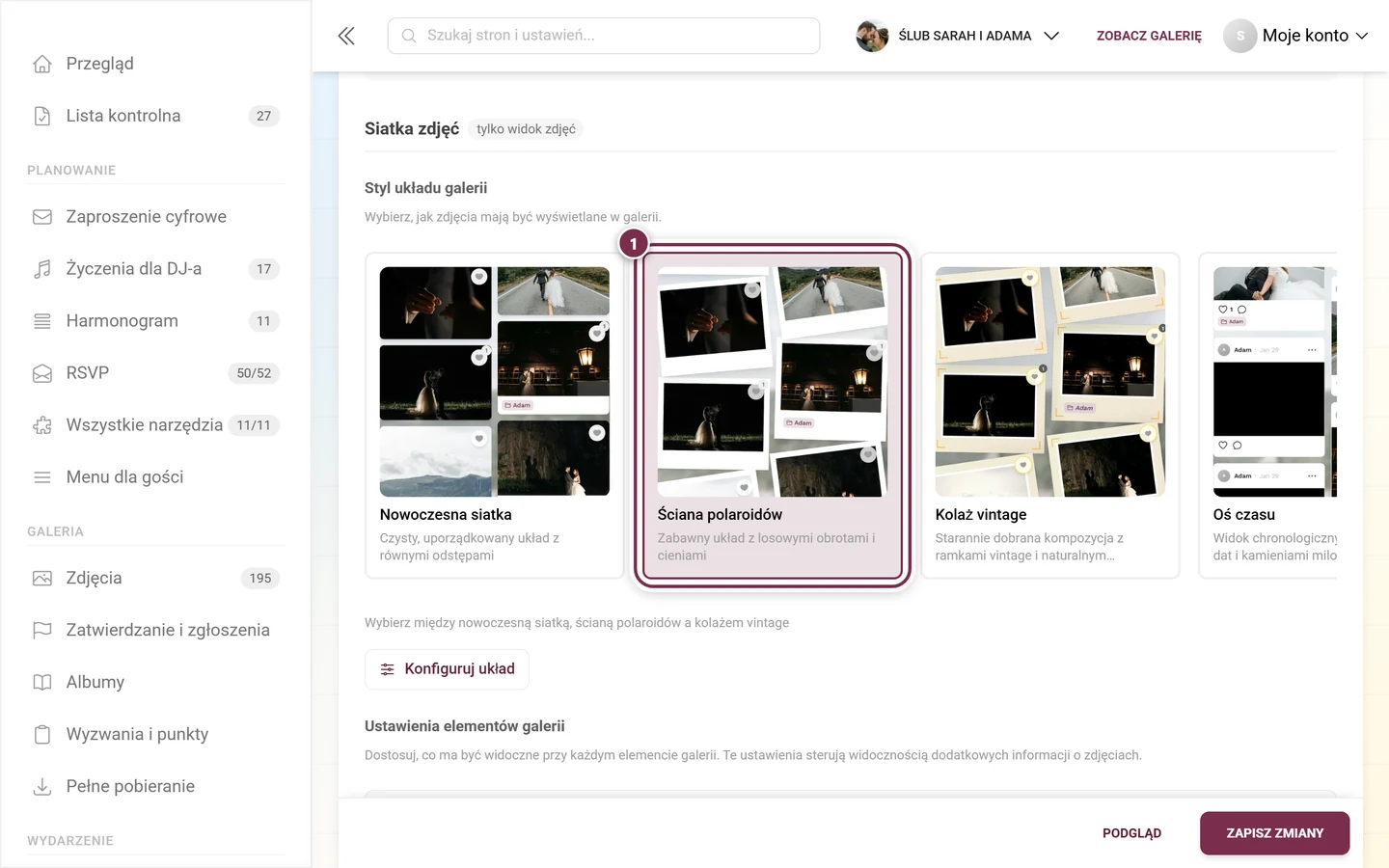Viewport: 1389px width, 868px height.
Task: Click the Konfiguruj układ button
Action: (447, 669)
